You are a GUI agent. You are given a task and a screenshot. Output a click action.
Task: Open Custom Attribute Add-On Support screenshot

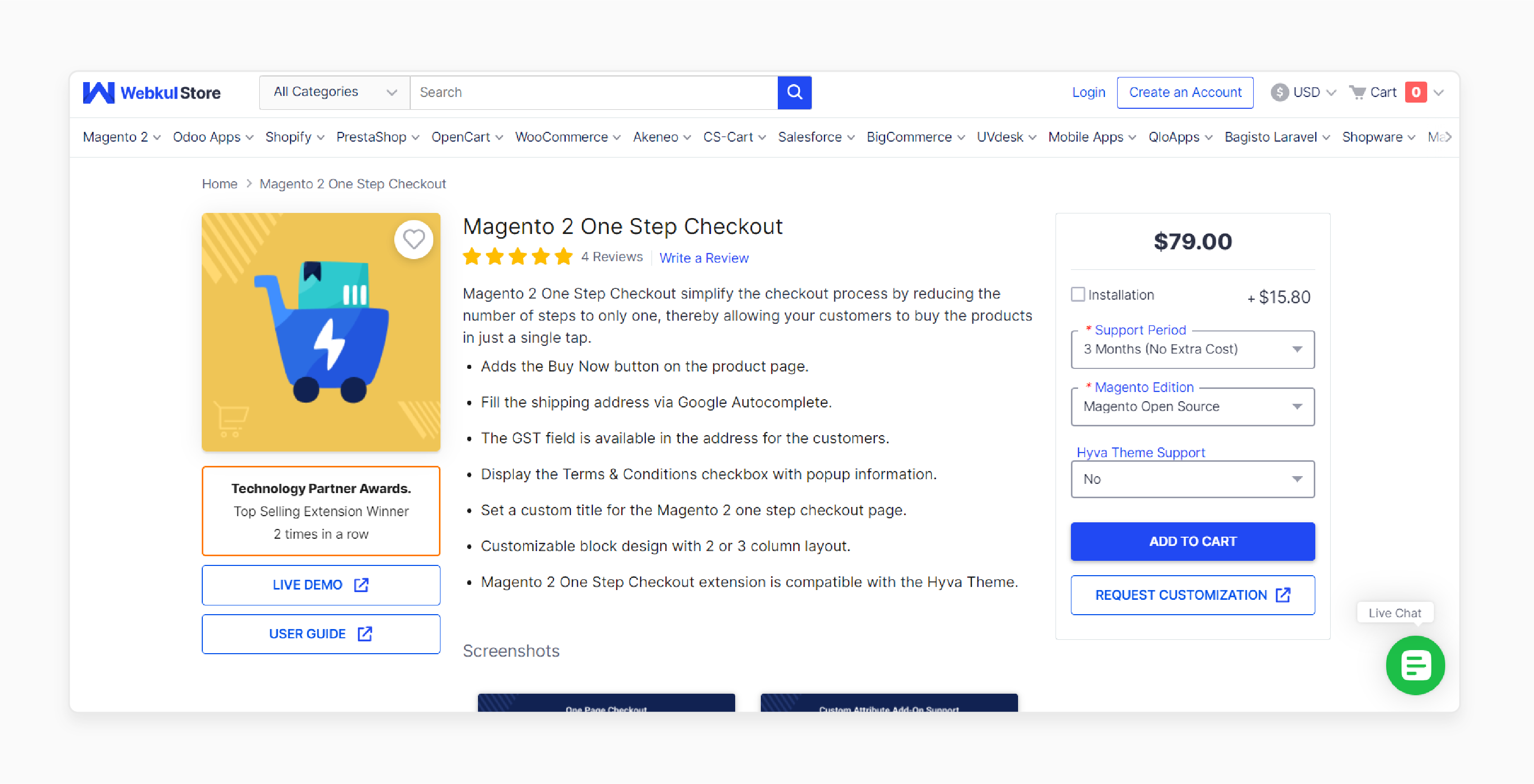pos(889,702)
